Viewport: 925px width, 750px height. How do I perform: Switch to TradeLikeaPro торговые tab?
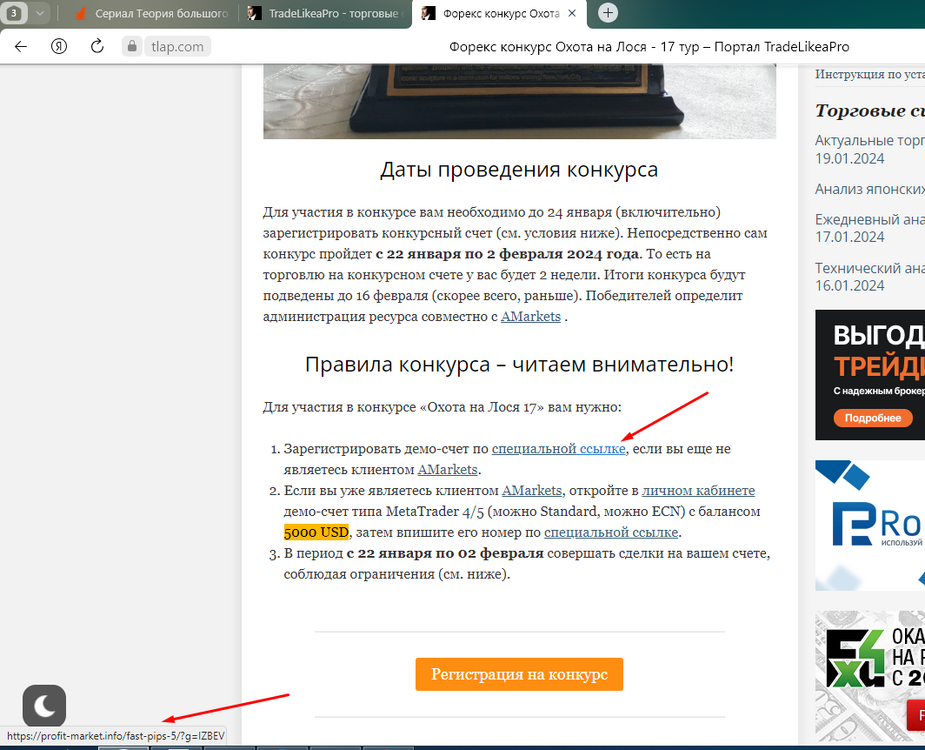pyautogui.click(x=326, y=14)
